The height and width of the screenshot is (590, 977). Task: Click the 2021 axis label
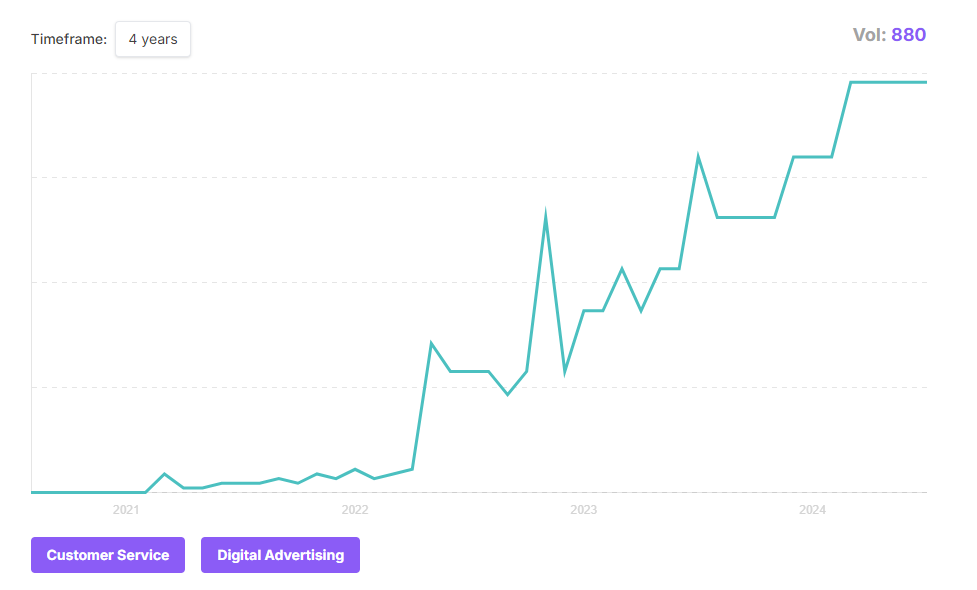[125, 509]
